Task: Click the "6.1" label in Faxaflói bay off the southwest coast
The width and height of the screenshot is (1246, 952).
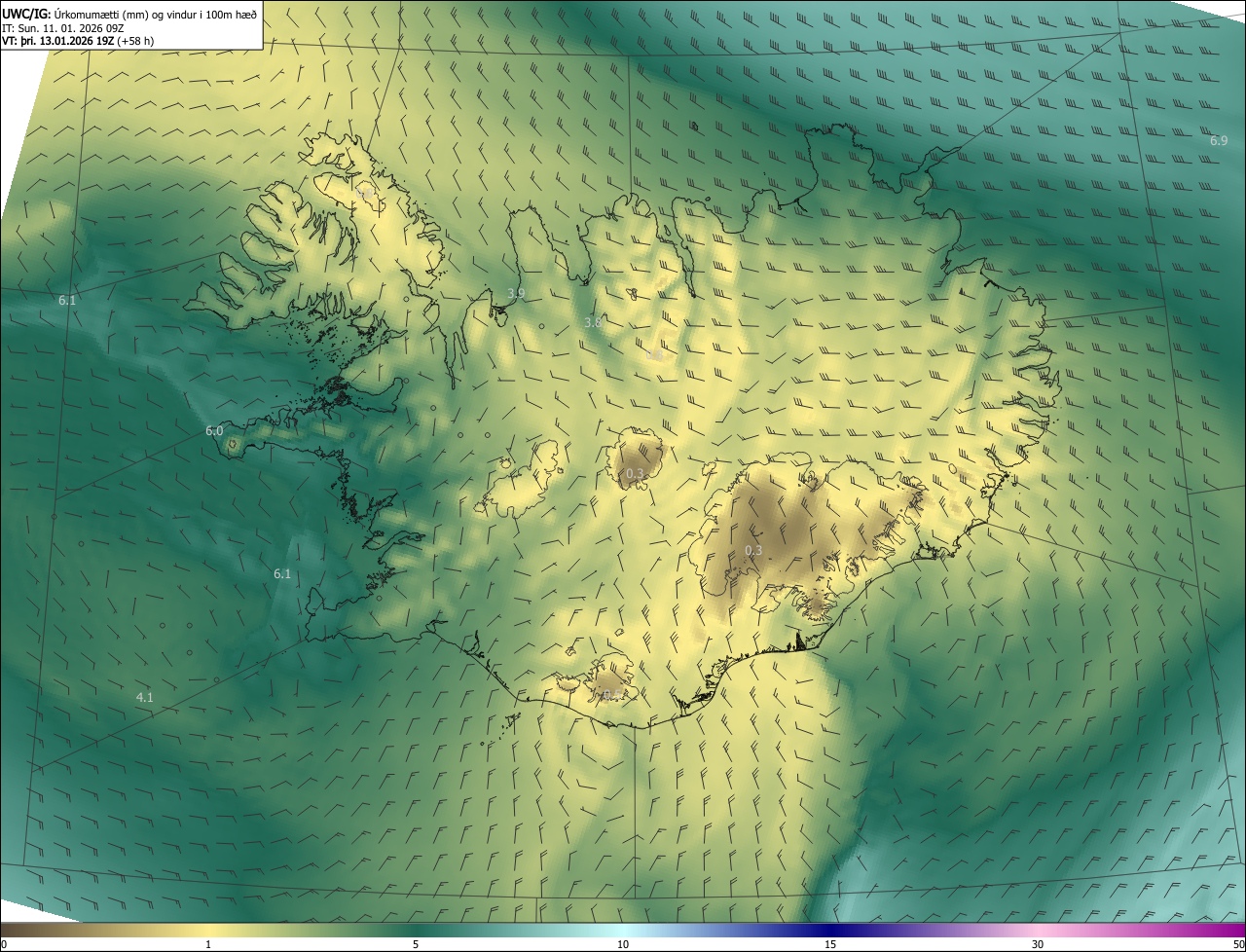Action: (x=282, y=574)
